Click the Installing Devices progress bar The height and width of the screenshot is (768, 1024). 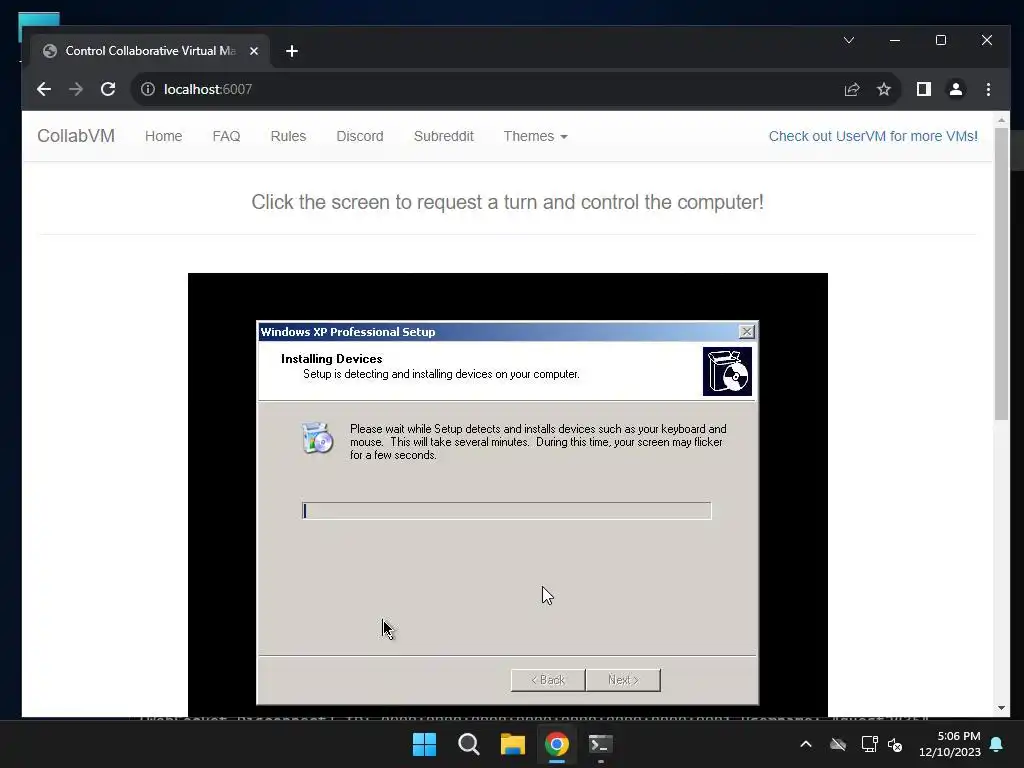(507, 511)
